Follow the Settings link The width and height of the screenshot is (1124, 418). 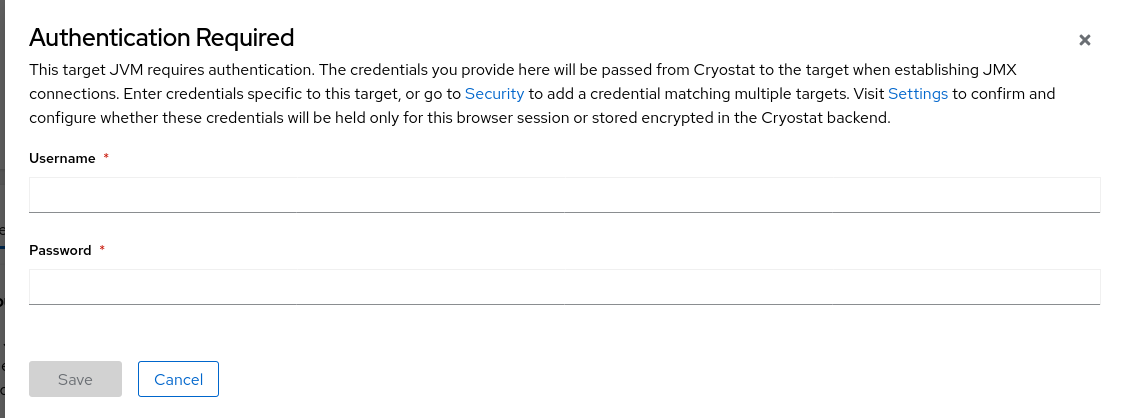click(917, 94)
